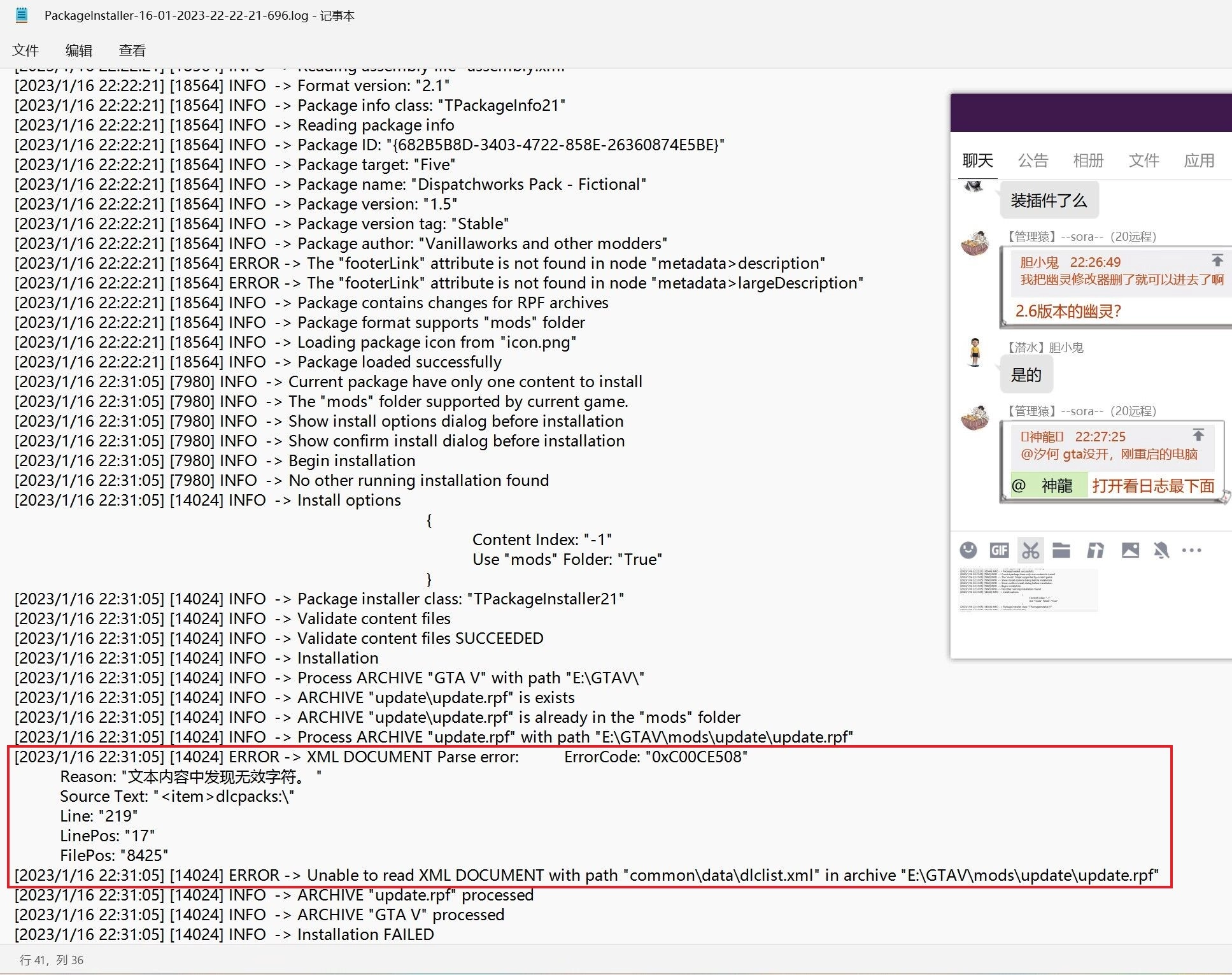Viewport: 1232px width, 975px height.
Task: Toggle the muted bell notification icon
Action: pos(1161,550)
